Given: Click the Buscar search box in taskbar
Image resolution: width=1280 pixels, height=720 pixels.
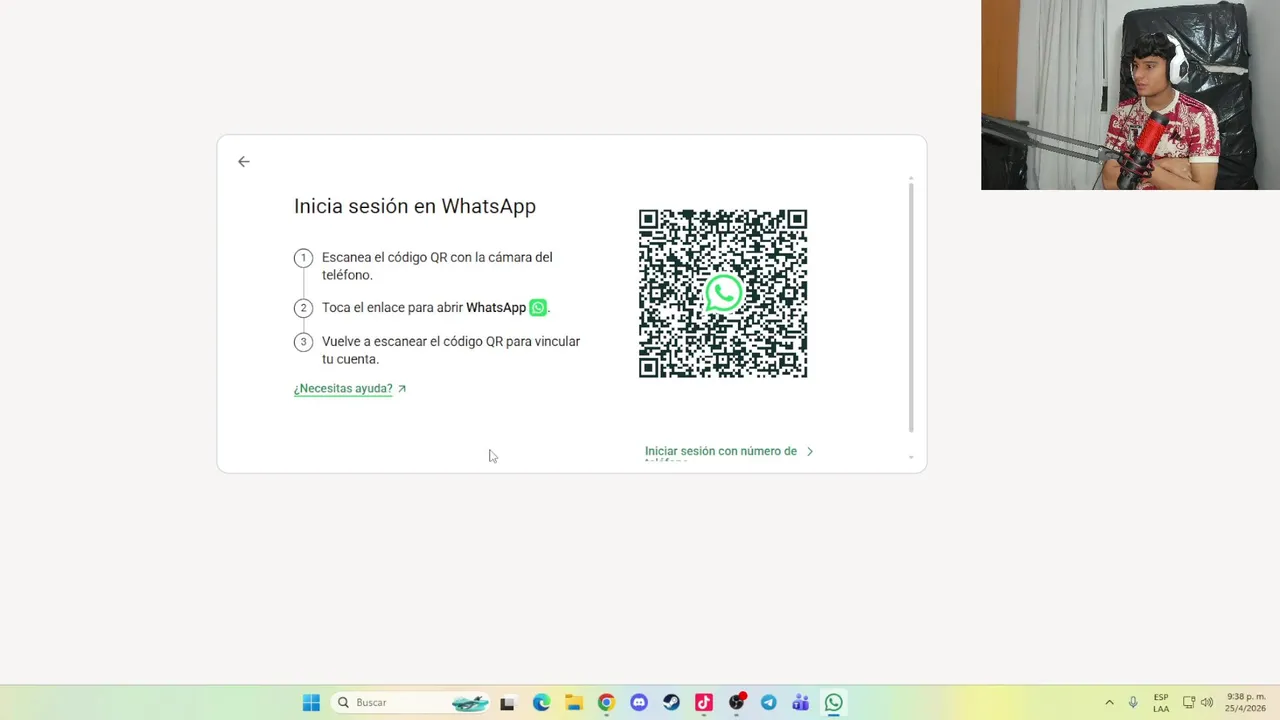Looking at the screenshot, I should tap(412, 703).
